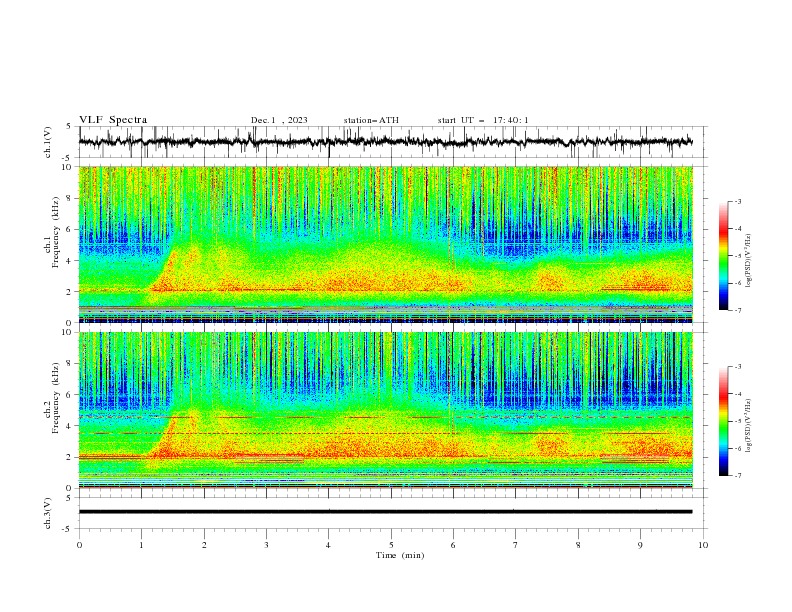Click time axis tick label "7"
792x612 pixels.
click(516, 545)
